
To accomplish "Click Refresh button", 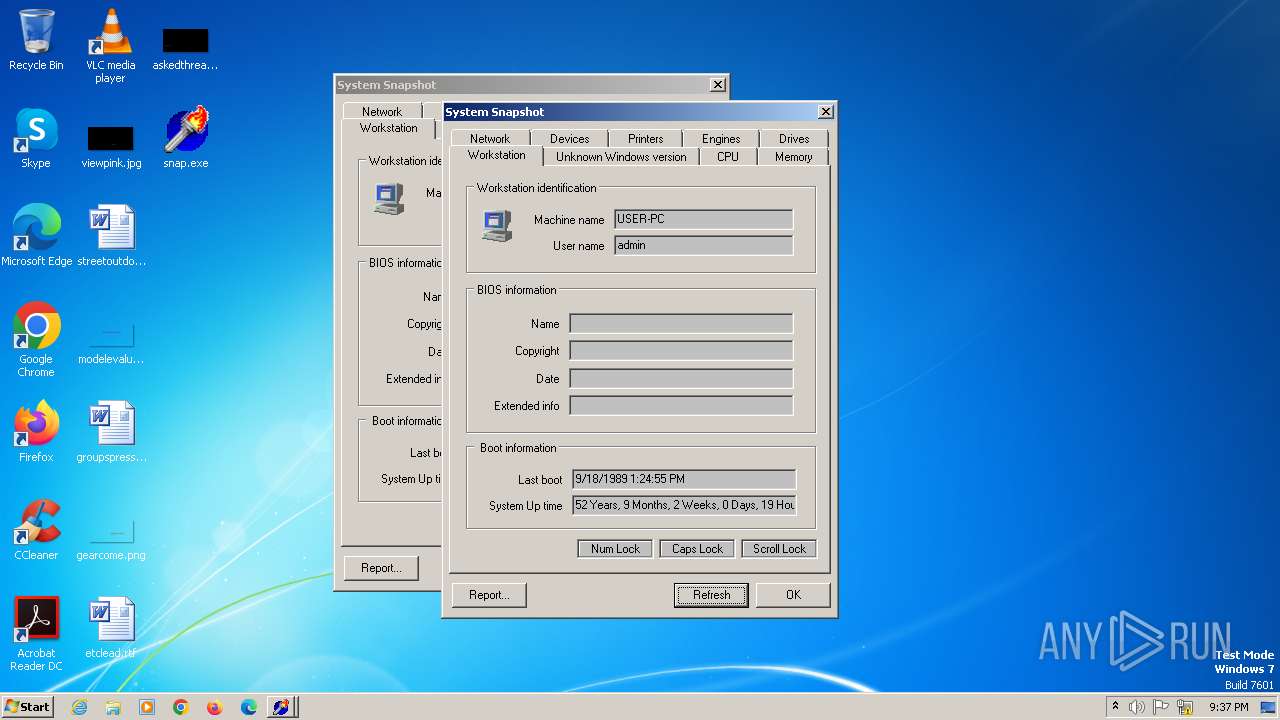I will (711, 595).
